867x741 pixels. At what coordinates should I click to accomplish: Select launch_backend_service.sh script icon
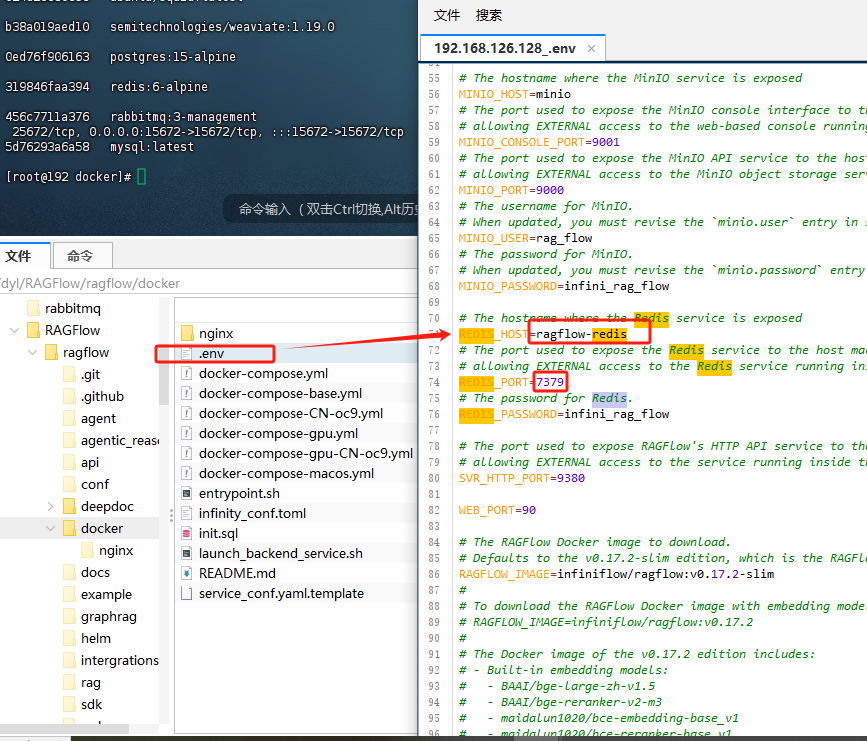(x=187, y=553)
